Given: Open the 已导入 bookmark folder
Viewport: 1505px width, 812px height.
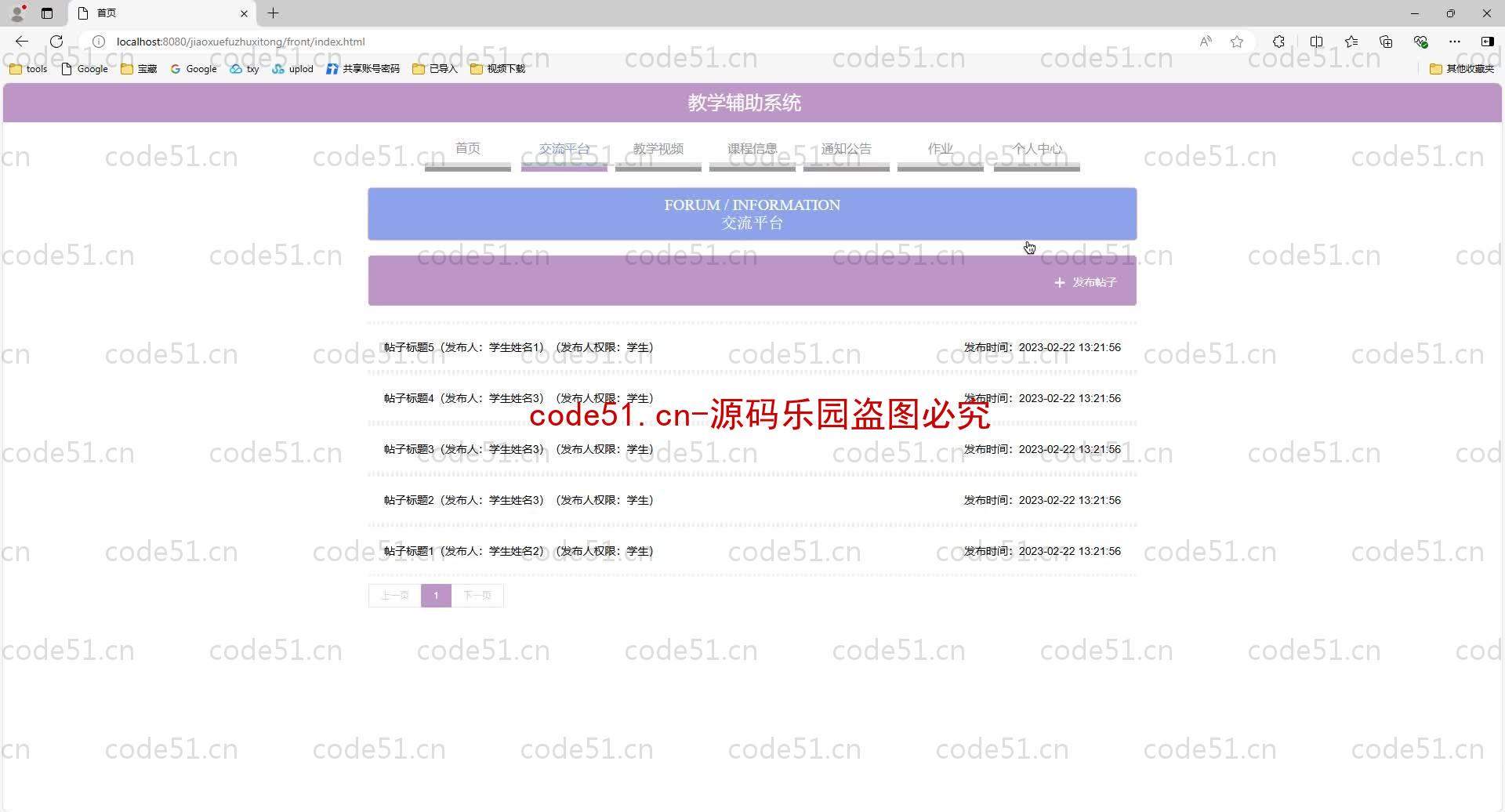Looking at the screenshot, I should tap(435, 69).
